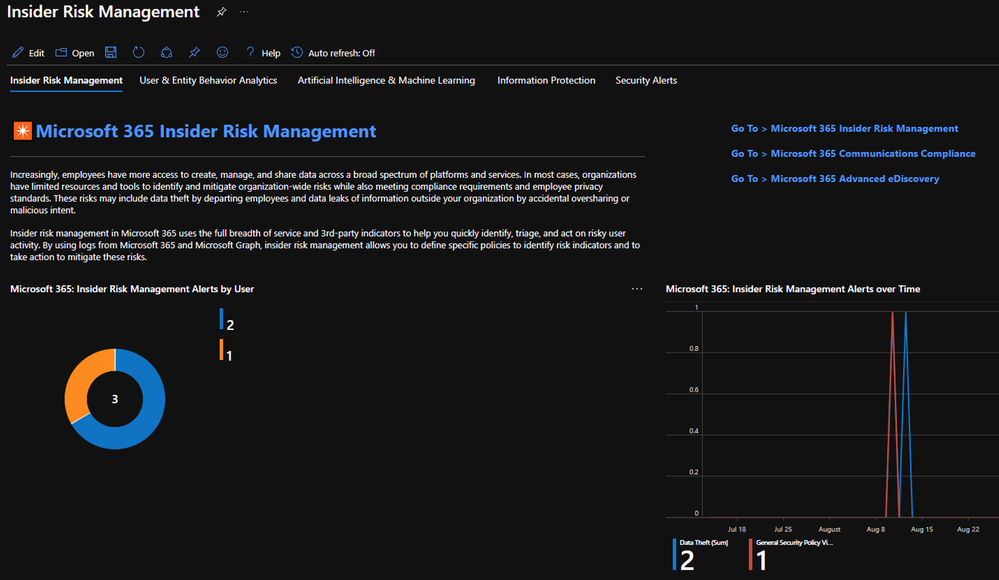Image resolution: width=999 pixels, height=580 pixels.
Task: Click the Alerts by User chart title
Action: tap(132, 289)
